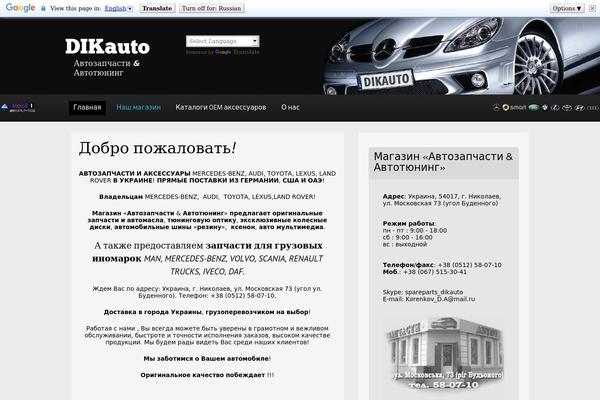600x400 pixels.
Task: Click the Автозапчасти & Автотюнинг subtitle under DIKauto
Action: (107, 68)
